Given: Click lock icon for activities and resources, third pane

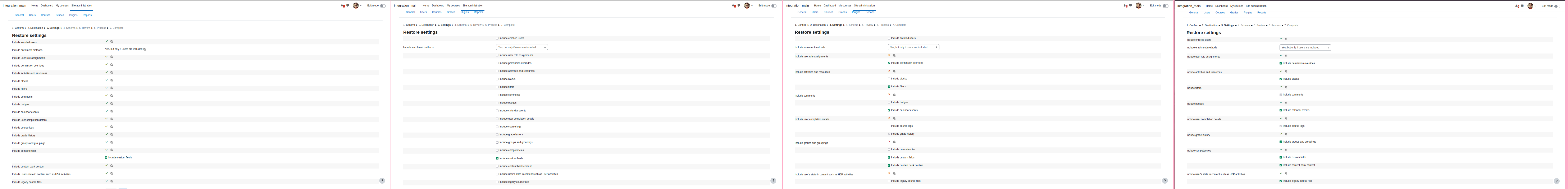Looking at the screenshot, I should tap(894, 71).
